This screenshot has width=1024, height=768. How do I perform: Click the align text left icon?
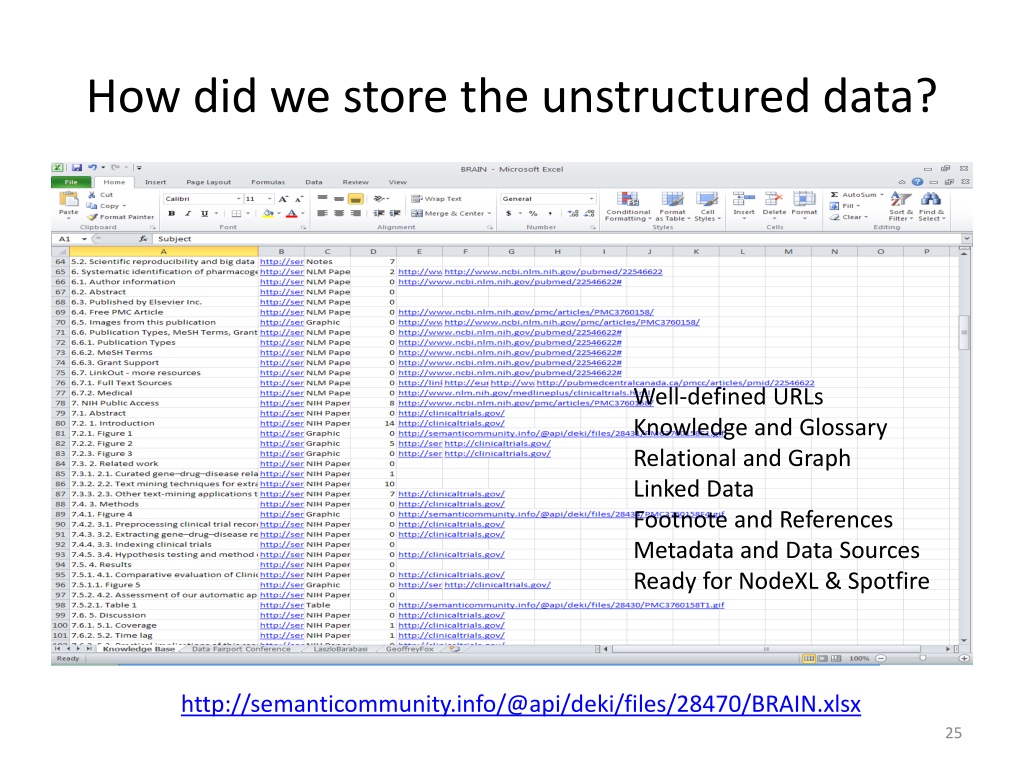(322, 213)
